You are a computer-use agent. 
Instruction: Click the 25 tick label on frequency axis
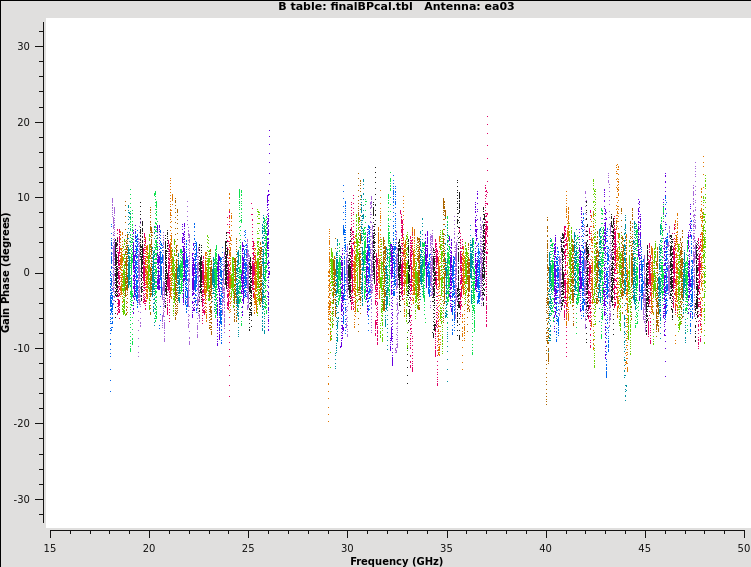[248, 547]
